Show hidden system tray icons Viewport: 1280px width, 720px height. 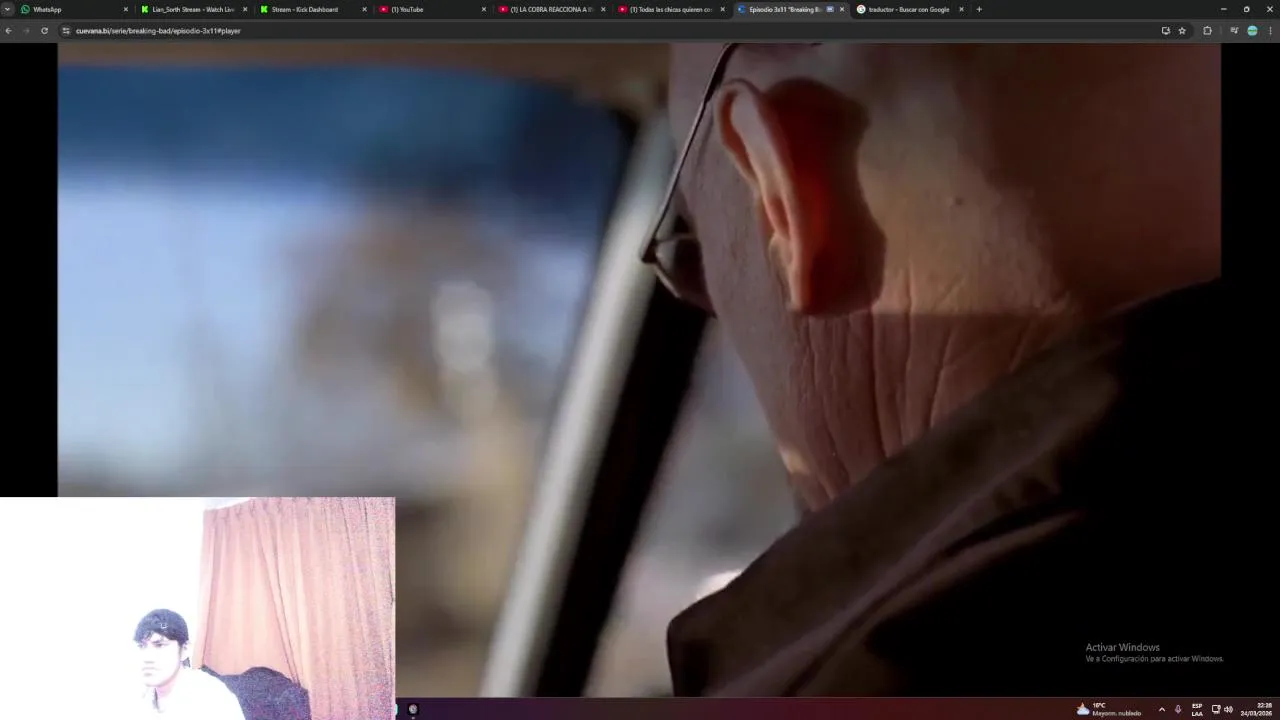point(1161,709)
